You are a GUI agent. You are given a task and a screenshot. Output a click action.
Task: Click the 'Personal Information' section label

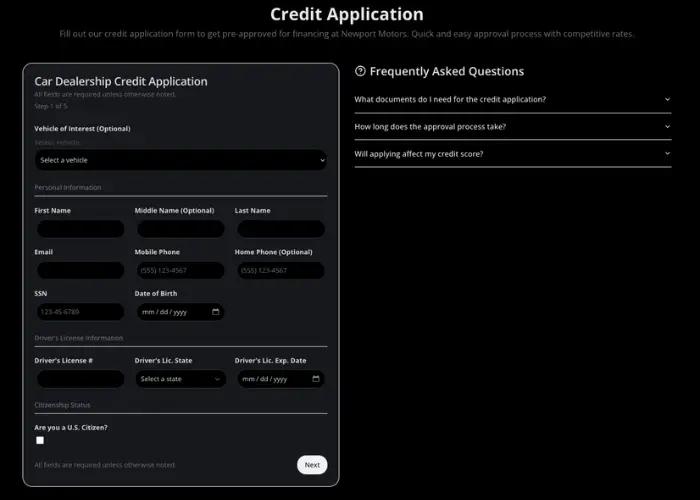[68, 188]
